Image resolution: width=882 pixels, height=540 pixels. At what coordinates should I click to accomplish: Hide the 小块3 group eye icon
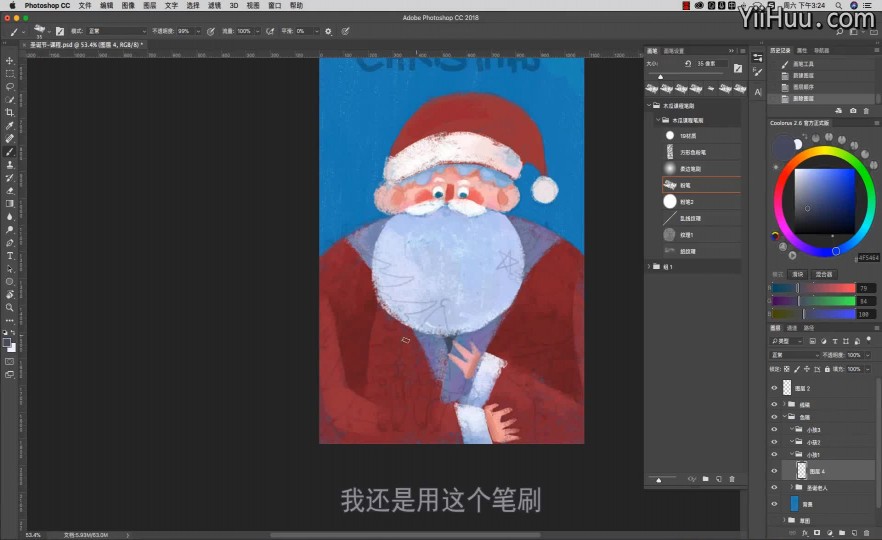(x=774, y=429)
